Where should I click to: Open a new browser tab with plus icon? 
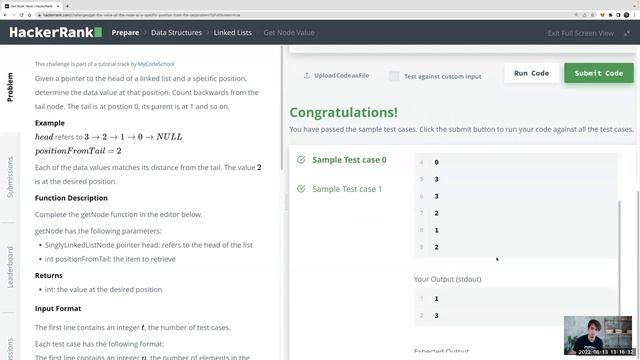pyautogui.click(x=67, y=6)
